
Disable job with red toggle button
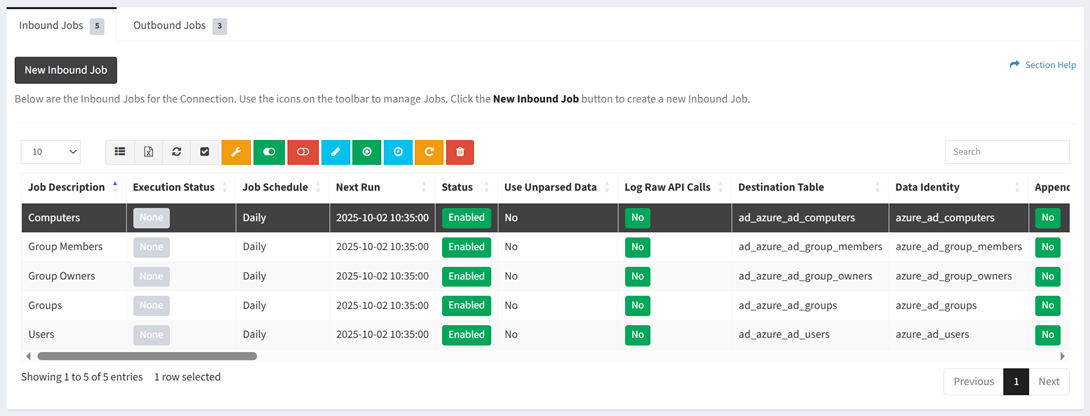pyautogui.click(x=303, y=152)
